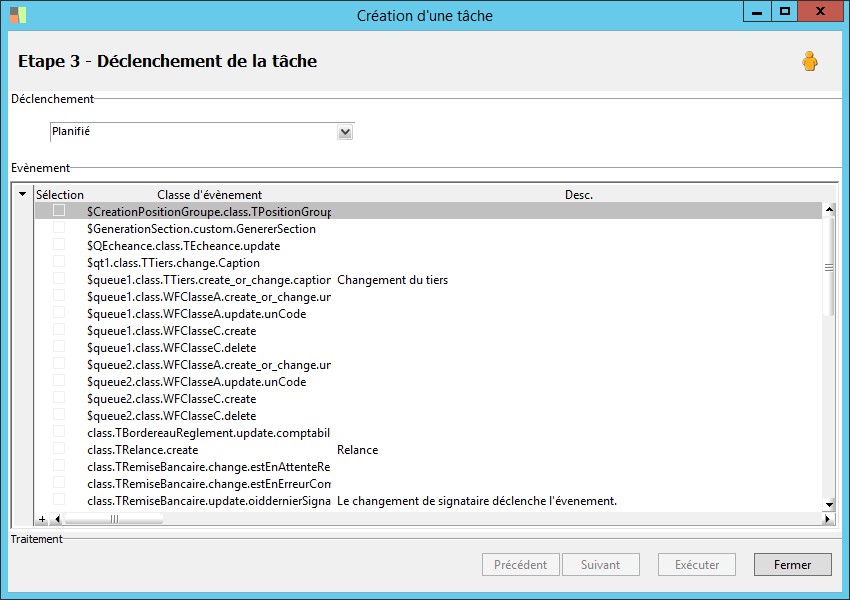Click the Suivant button
Viewport: 850px width, 600px height.
(601, 565)
